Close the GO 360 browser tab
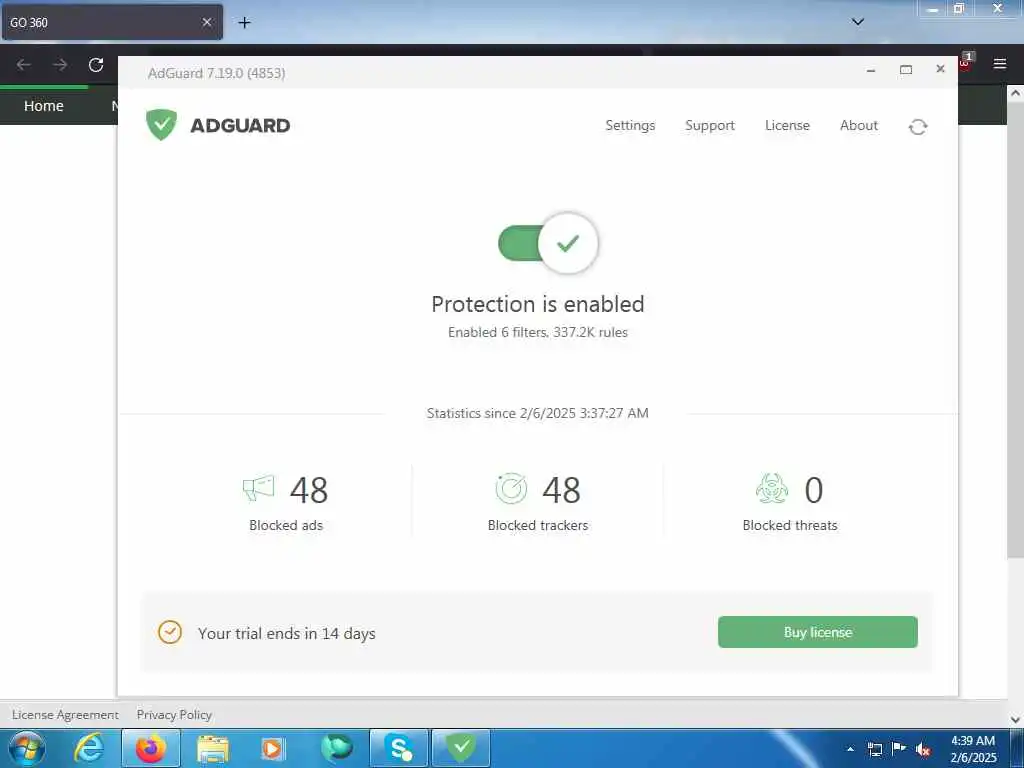 click(206, 22)
